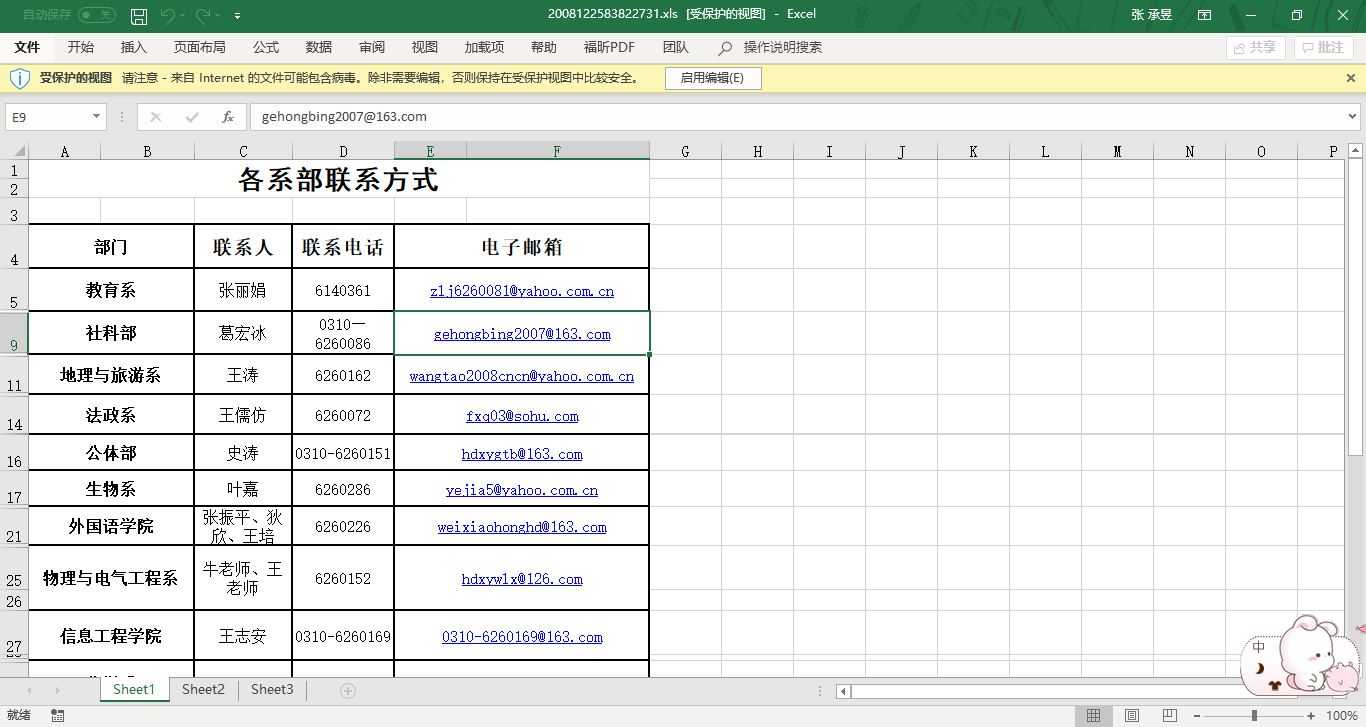Click the Protected View shield icon
The width and height of the screenshot is (1366, 727).
[20, 78]
